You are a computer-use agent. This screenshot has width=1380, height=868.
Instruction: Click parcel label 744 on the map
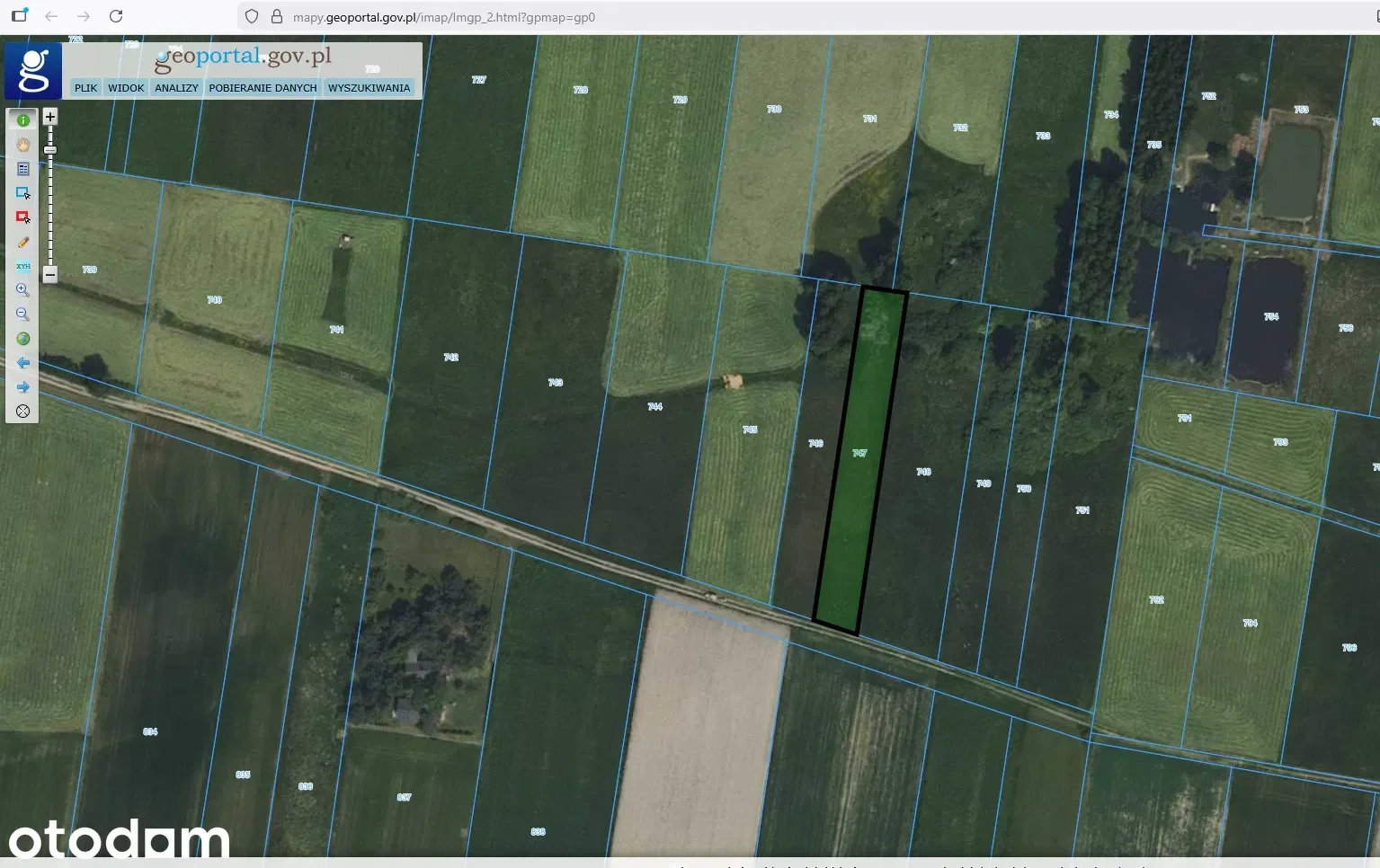tap(655, 407)
